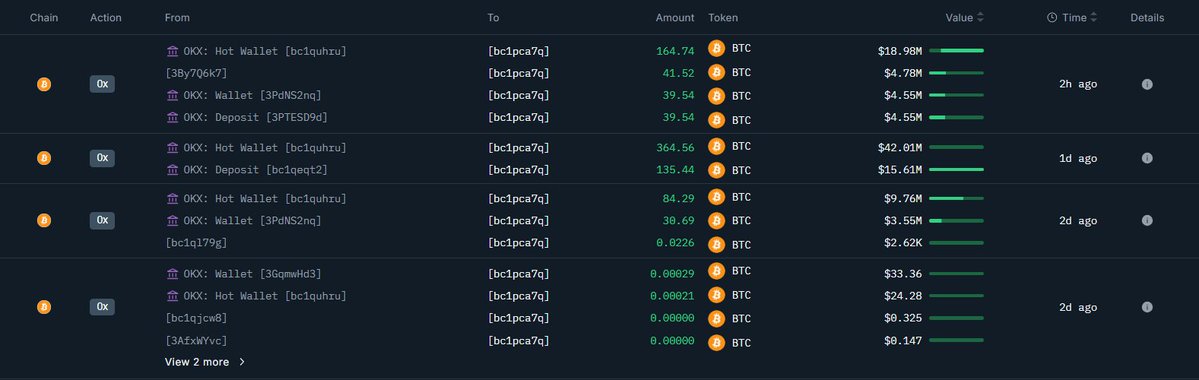Sort the table by Value column arrows
Viewport: 1199px width, 380px height.
980,18
